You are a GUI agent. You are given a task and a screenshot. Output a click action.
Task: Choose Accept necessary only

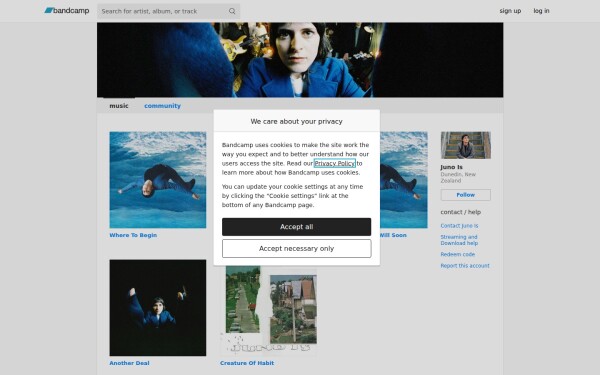(x=297, y=249)
